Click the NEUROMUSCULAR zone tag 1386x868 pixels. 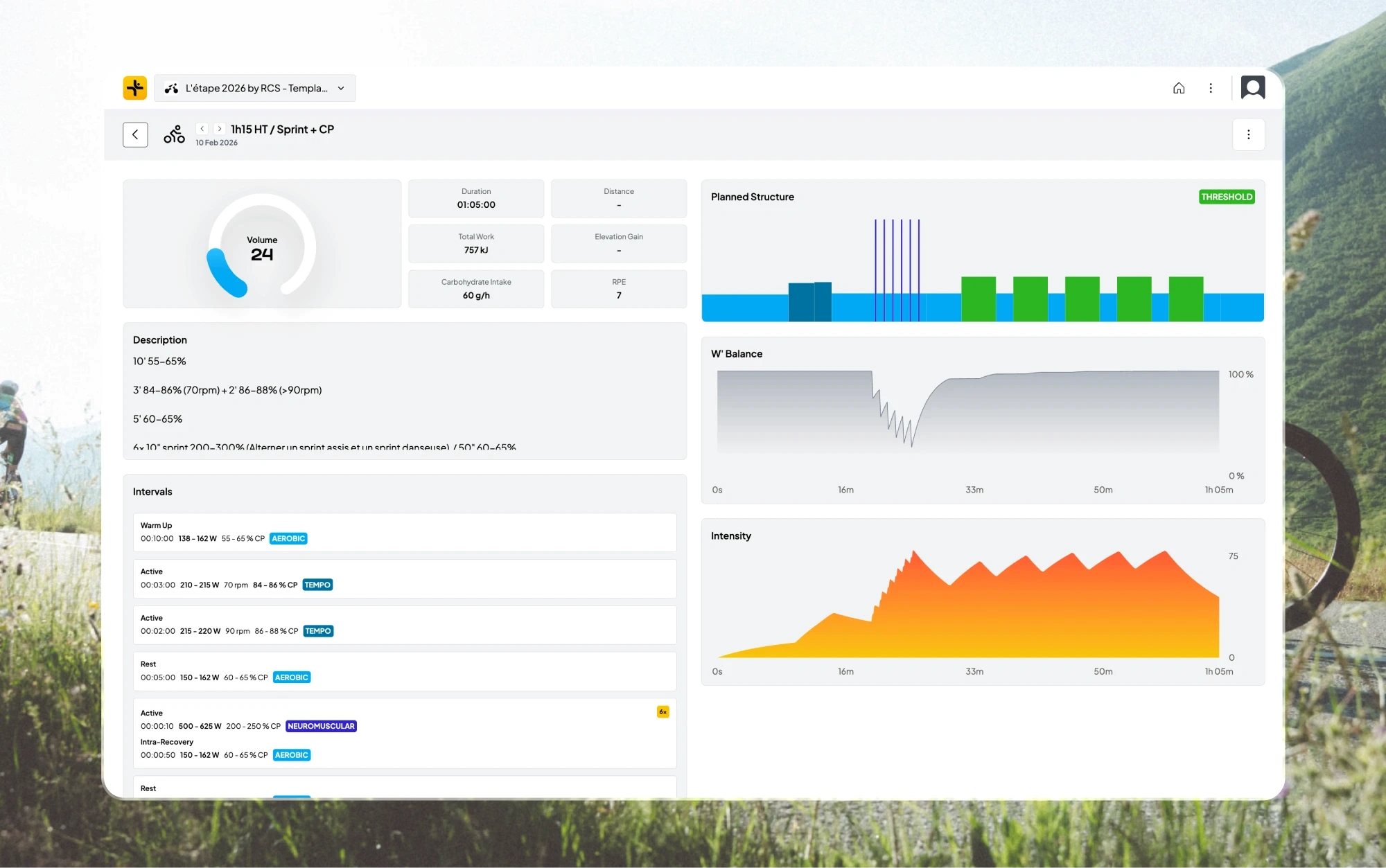click(321, 726)
